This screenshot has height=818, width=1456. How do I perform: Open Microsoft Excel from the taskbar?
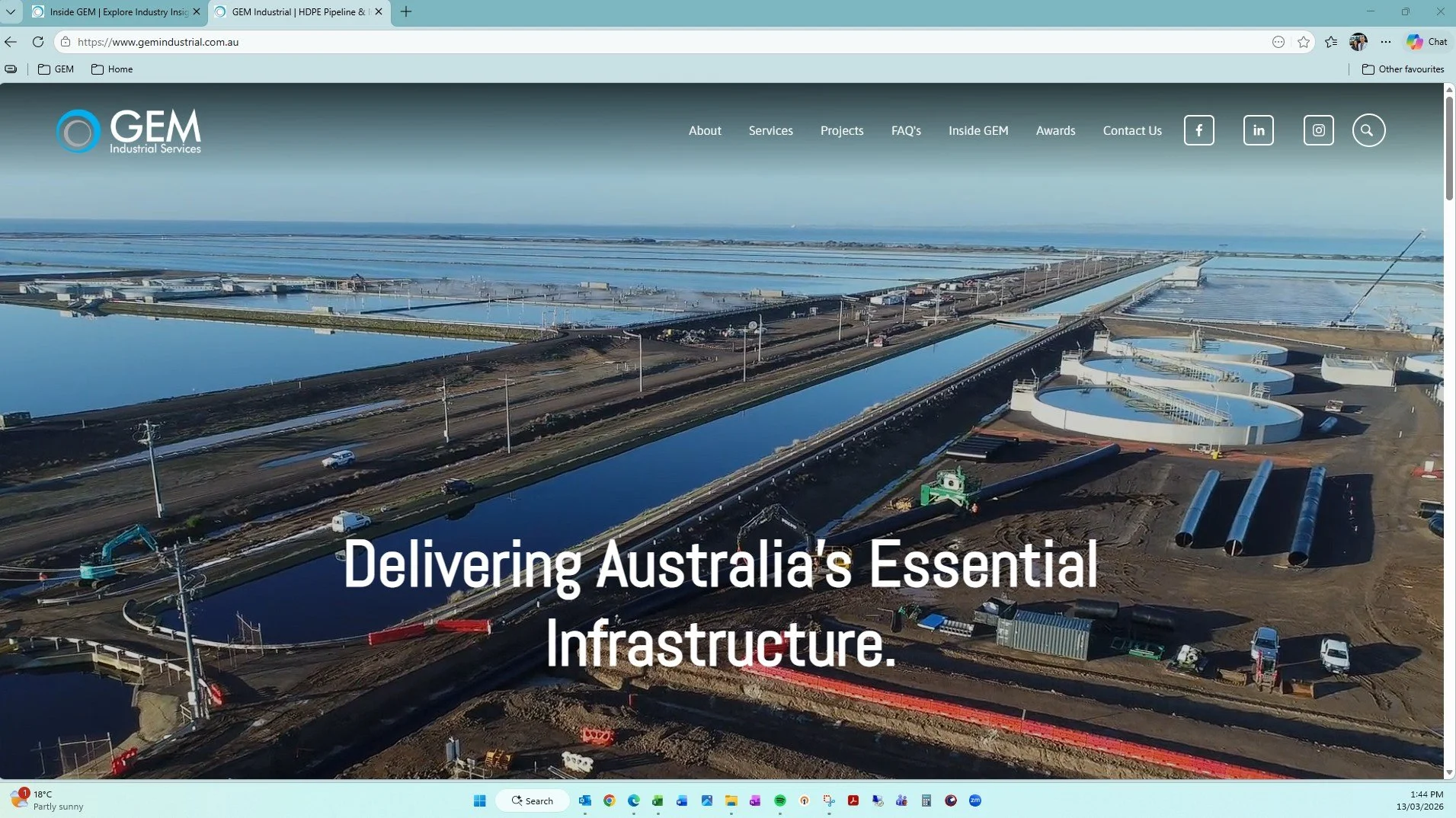point(657,800)
